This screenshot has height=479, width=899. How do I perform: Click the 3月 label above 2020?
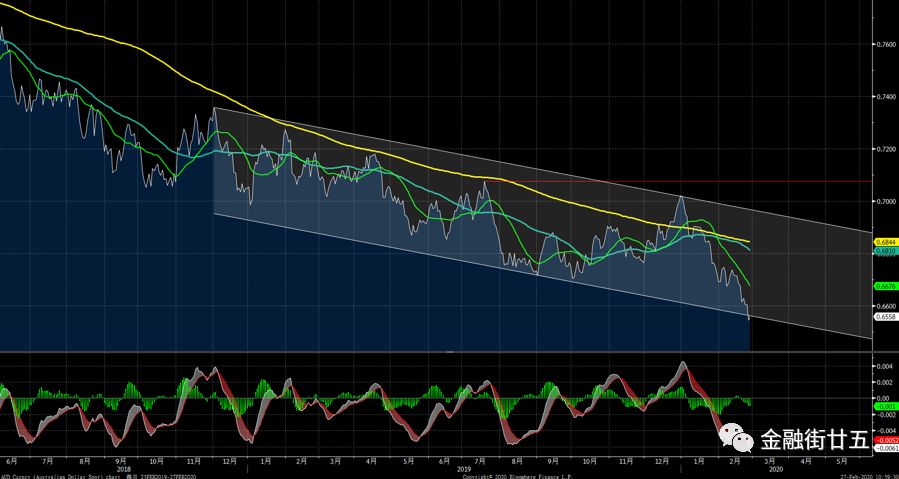(769, 460)
